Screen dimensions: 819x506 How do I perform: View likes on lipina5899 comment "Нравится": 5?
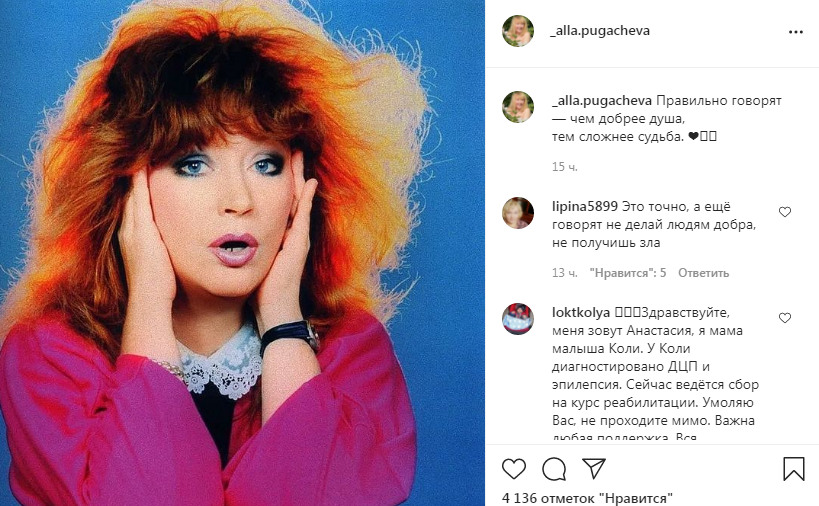point(628,273)
